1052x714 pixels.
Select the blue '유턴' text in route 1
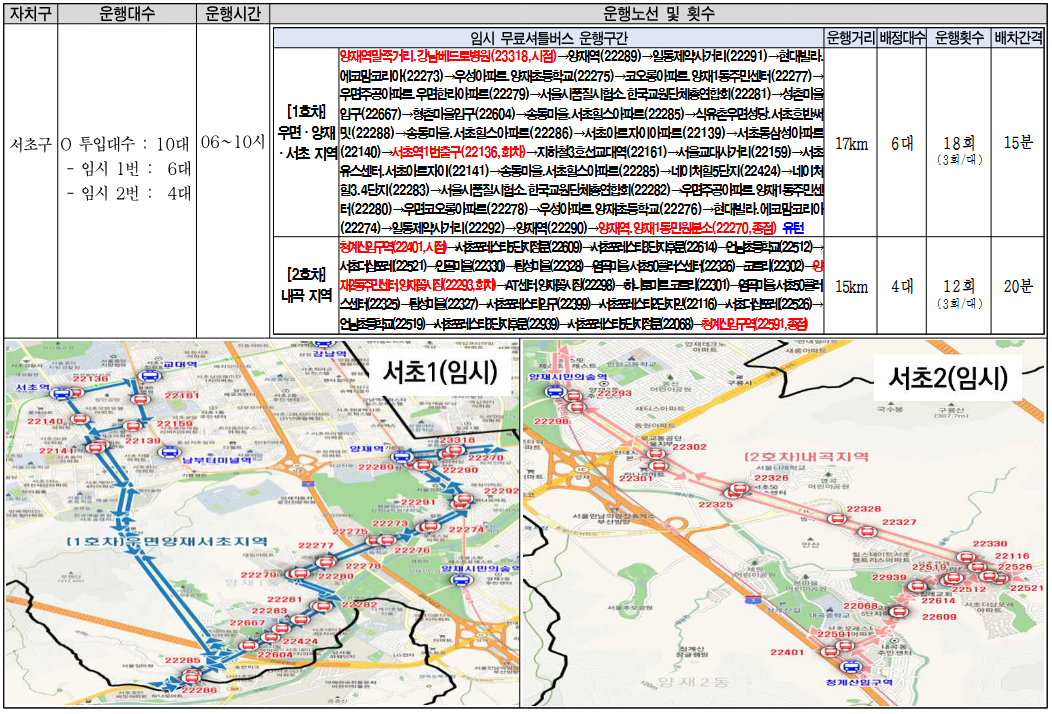point(793,227)
